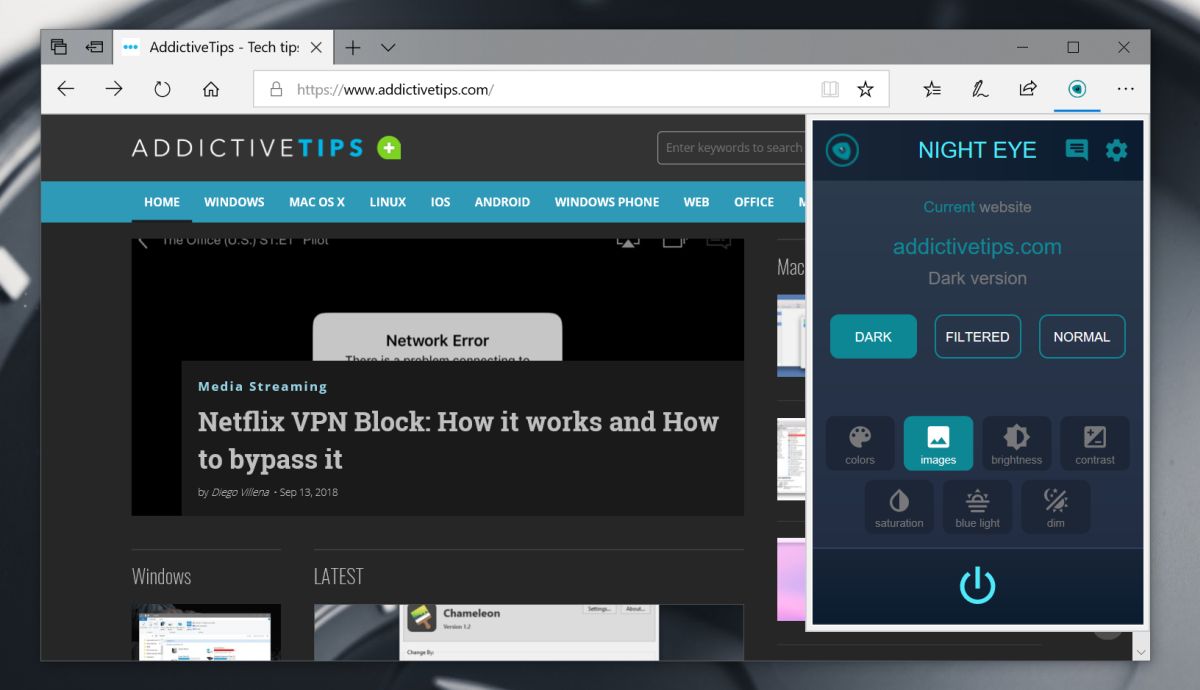Open the Netflix VPN Block article headline
The height and width of the screenshot is (690, 1200).
[x=458, y=440]
